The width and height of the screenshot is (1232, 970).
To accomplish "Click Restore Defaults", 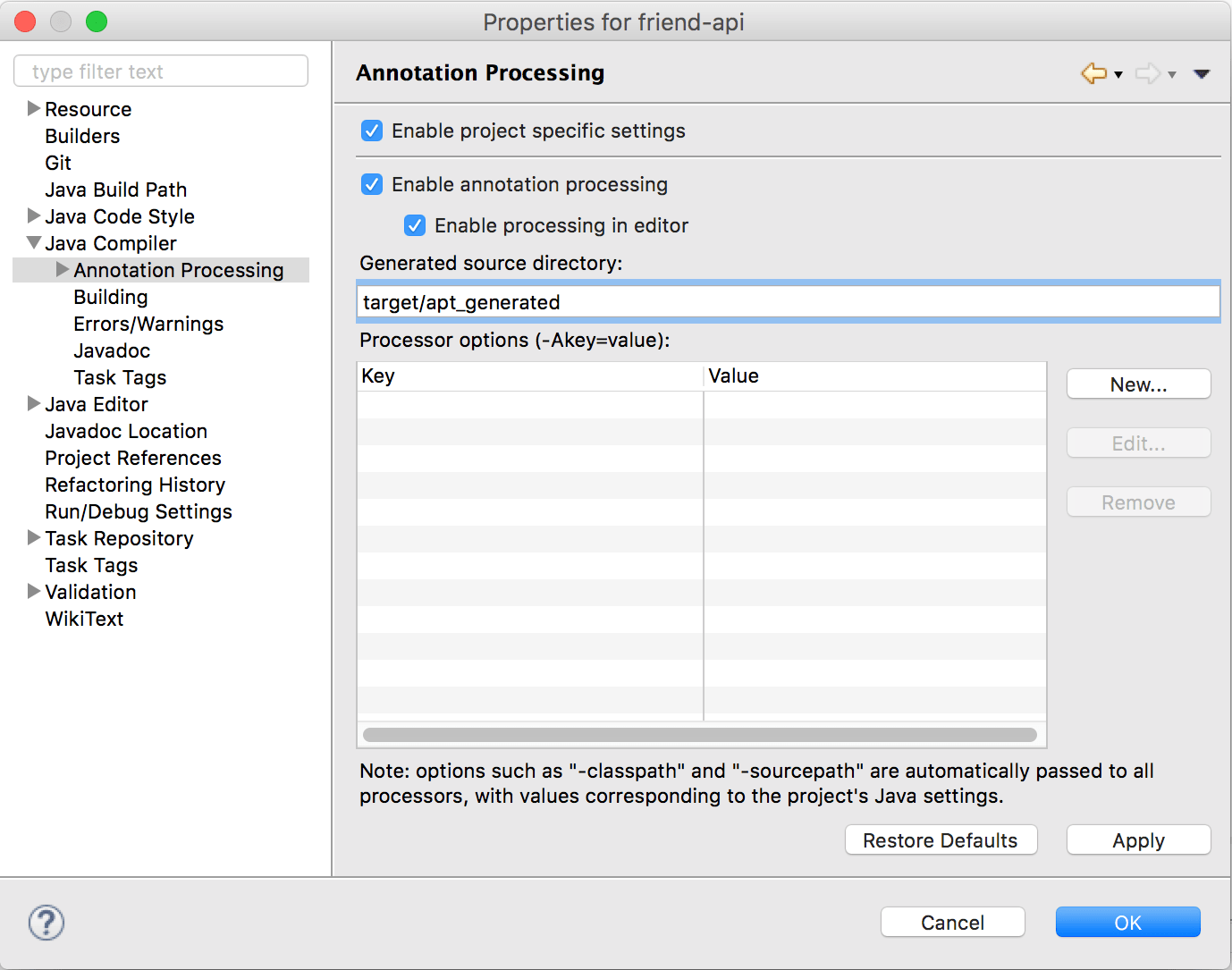I will (x=941, y=839).
